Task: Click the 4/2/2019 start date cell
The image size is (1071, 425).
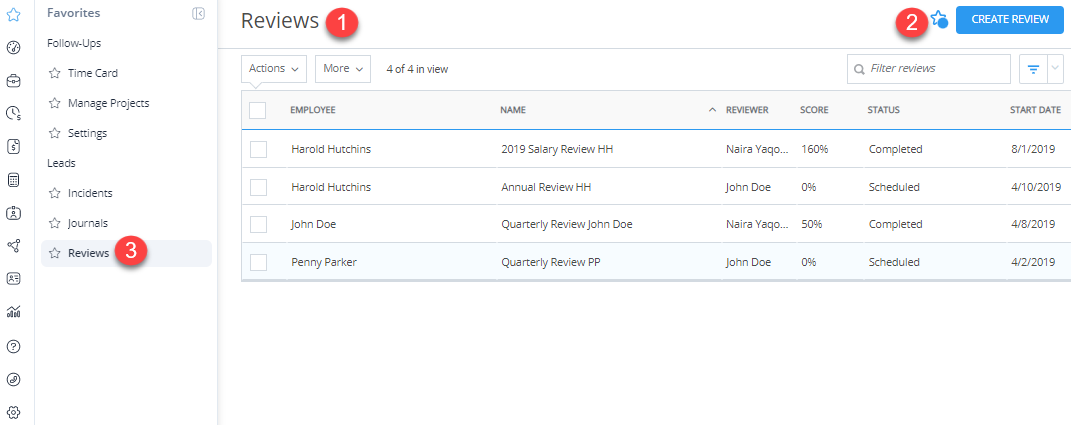Action: (1033, 262)
